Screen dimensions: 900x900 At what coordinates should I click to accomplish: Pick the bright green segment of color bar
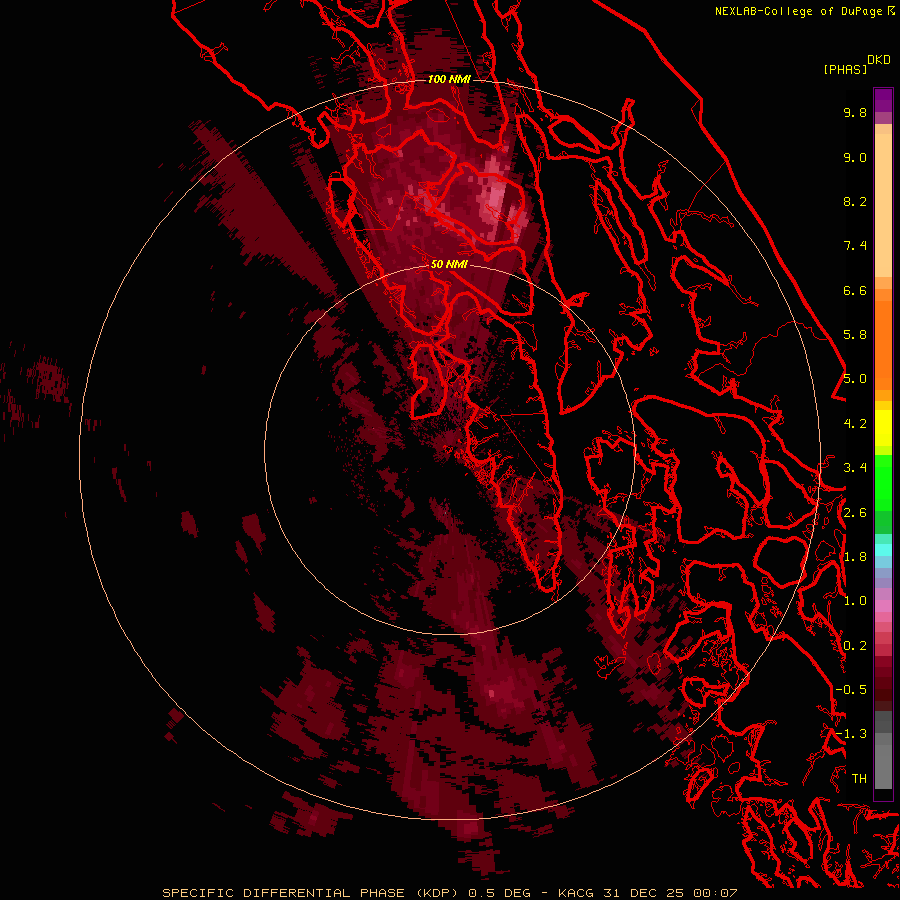(883, 481)
